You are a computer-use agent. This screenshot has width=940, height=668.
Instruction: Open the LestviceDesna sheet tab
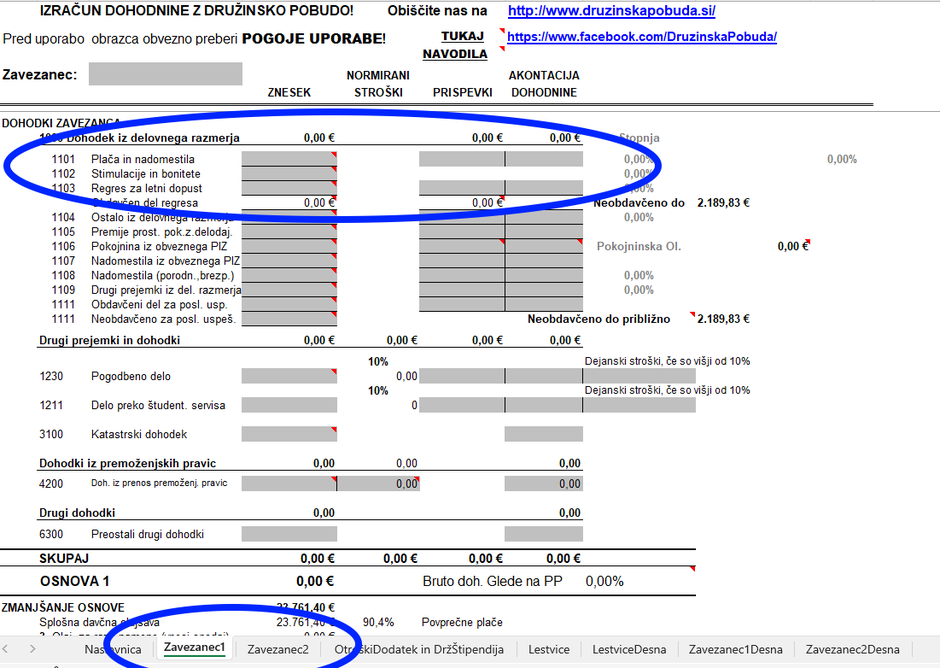tap(629, 649)
